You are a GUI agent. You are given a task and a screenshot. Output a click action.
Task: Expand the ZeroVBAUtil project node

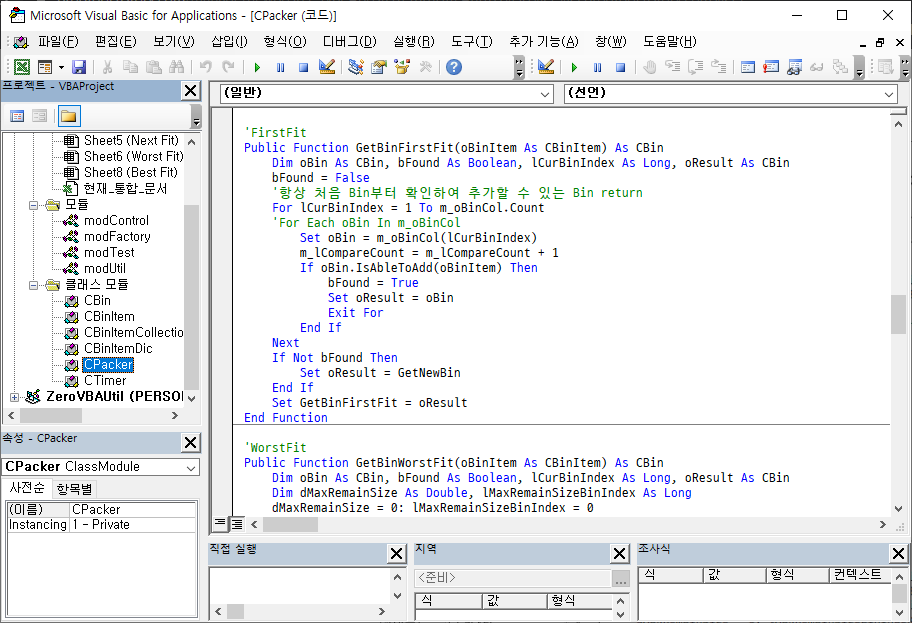15,397
